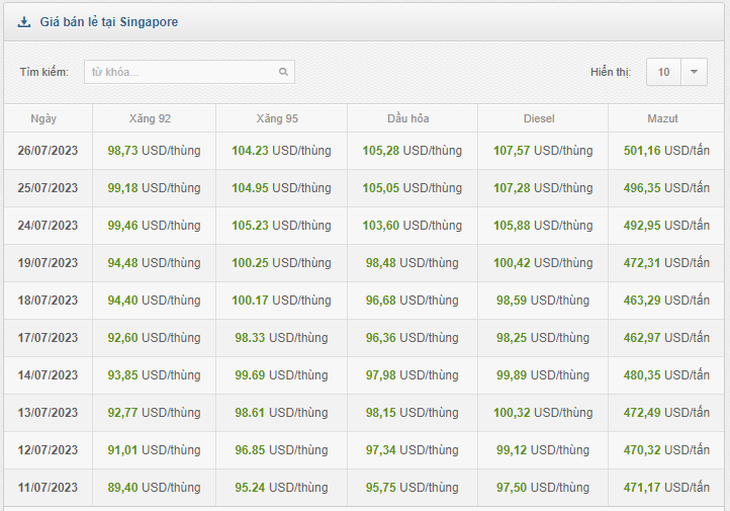The image size is (730, 511).
Task: Click Xăng 95 price 105.23 USD/thùng
Action: pos(281,226)
